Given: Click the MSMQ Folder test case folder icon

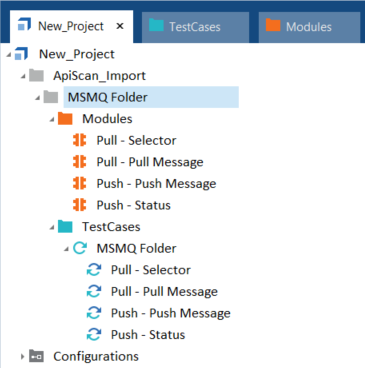Looking at the screenshot, I should [80, 248].
